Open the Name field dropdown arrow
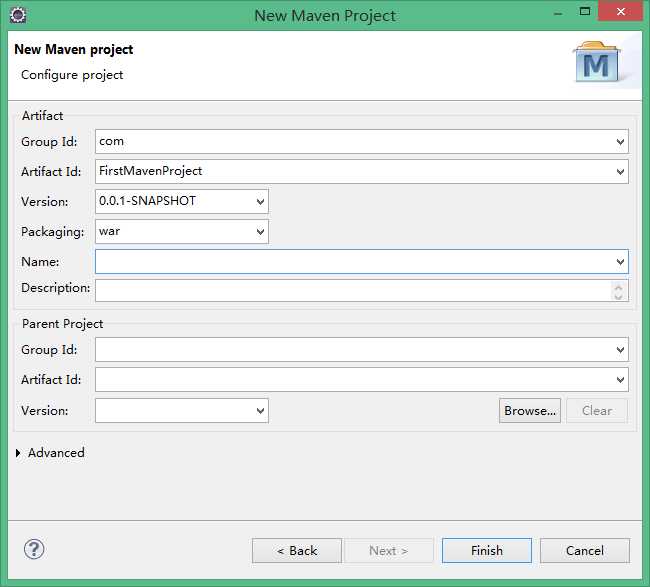This screenshot has width=650, height=587. click(620, 262)
